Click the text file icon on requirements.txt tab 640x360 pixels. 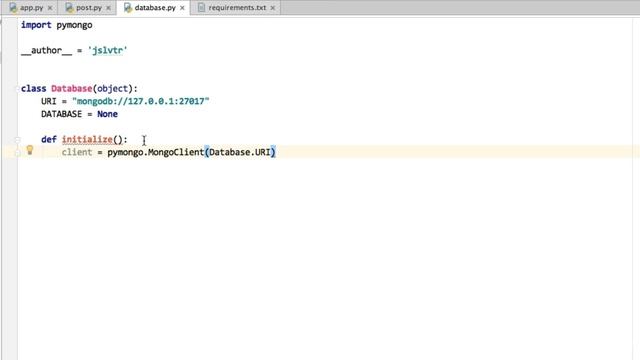(x=201, y=8)
